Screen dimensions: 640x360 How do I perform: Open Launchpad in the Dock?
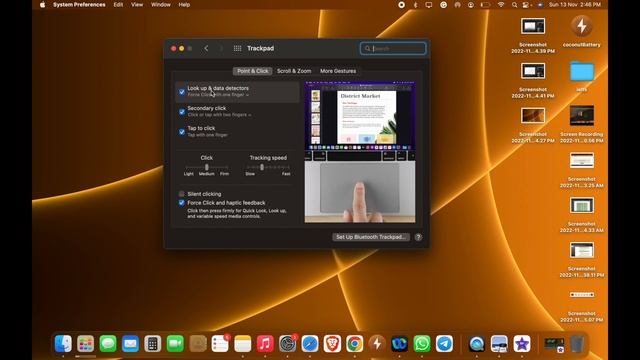[x=86, y=344]
